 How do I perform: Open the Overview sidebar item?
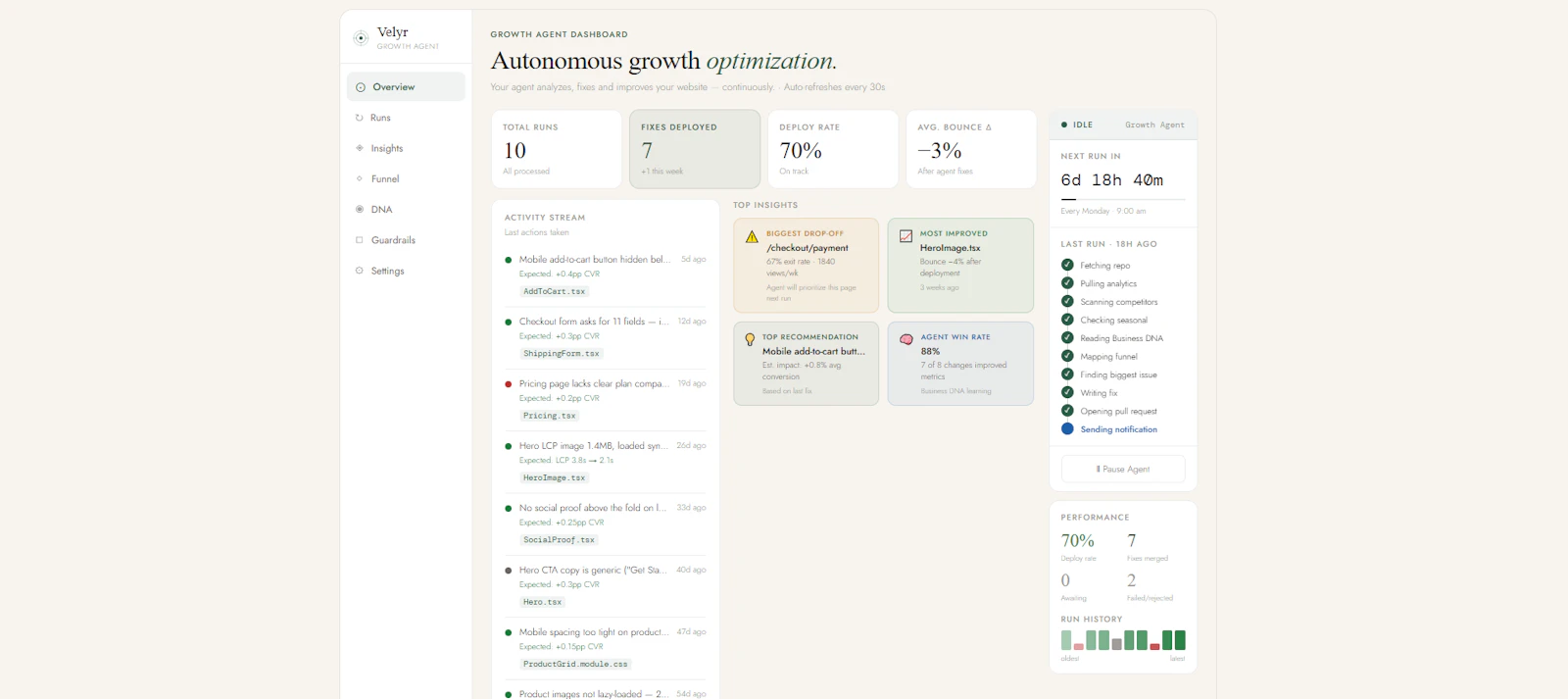coord(406,87)
